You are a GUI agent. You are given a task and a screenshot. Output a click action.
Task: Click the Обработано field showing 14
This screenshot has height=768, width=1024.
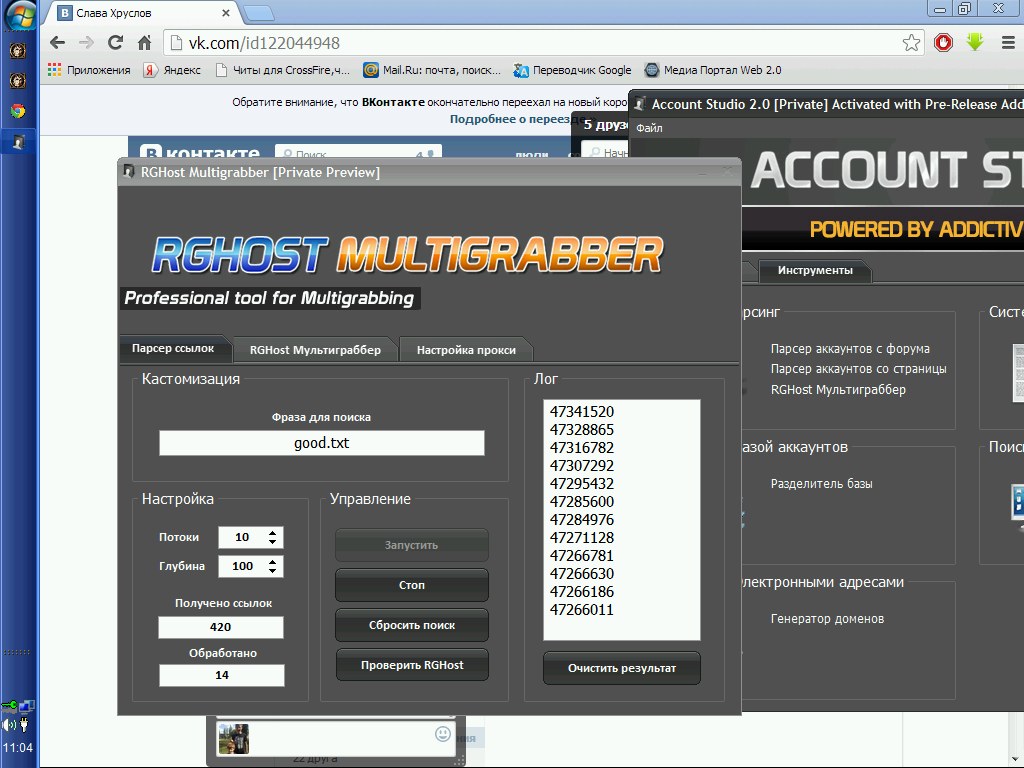[x=222, y=675]
